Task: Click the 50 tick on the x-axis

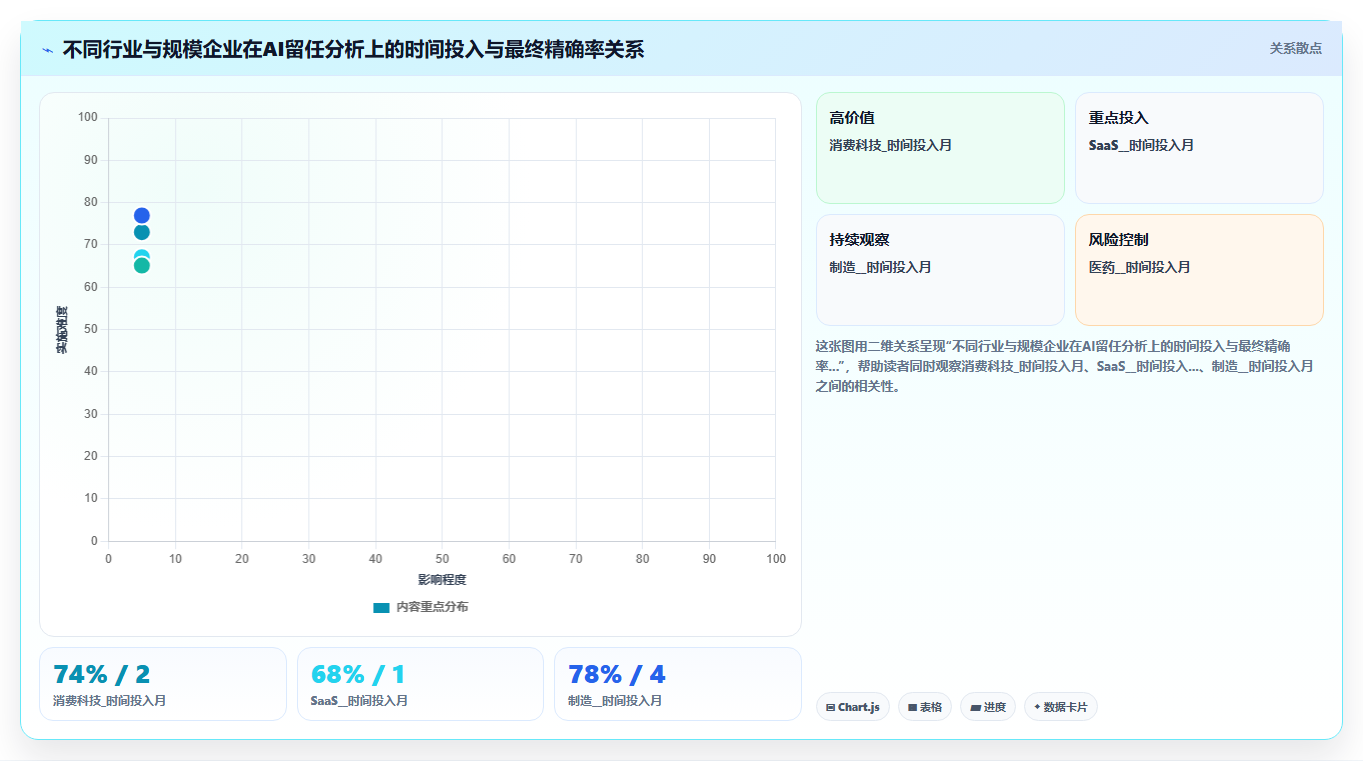Action: click(442, 559)
